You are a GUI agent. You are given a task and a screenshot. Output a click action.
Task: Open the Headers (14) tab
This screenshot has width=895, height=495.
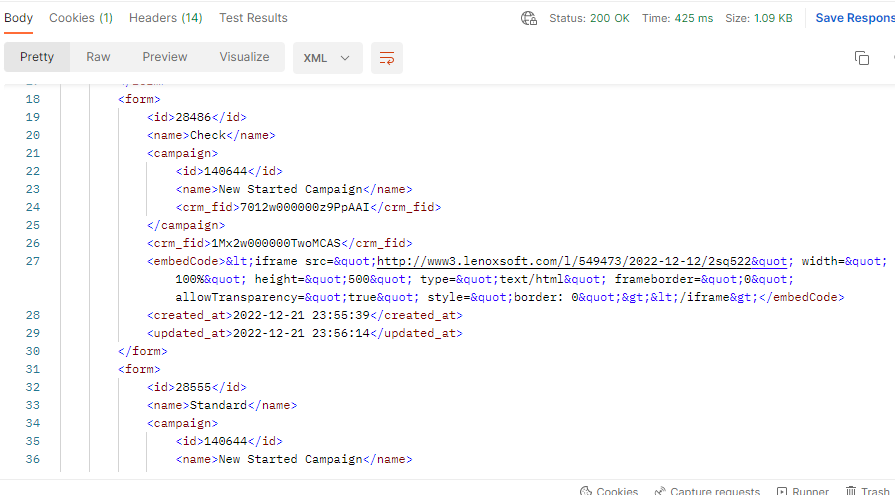(x=165, y=18)
